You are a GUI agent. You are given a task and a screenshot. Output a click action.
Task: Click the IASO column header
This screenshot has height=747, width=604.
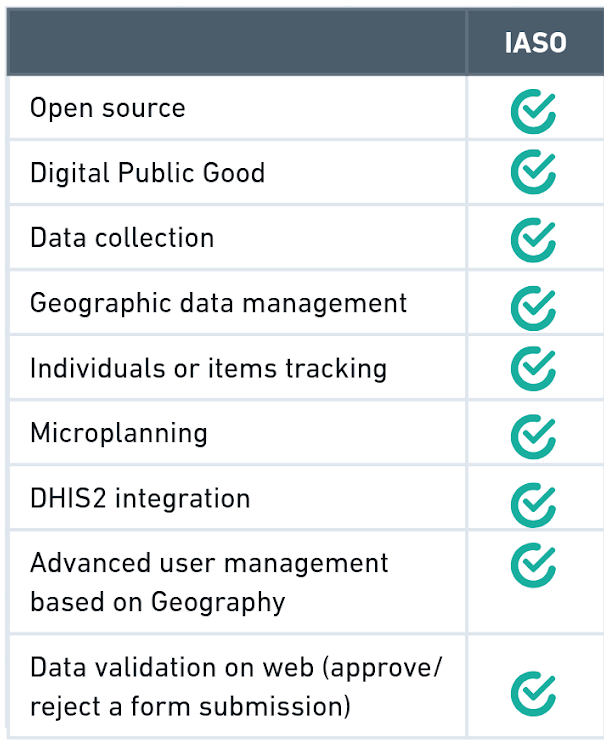534,43
